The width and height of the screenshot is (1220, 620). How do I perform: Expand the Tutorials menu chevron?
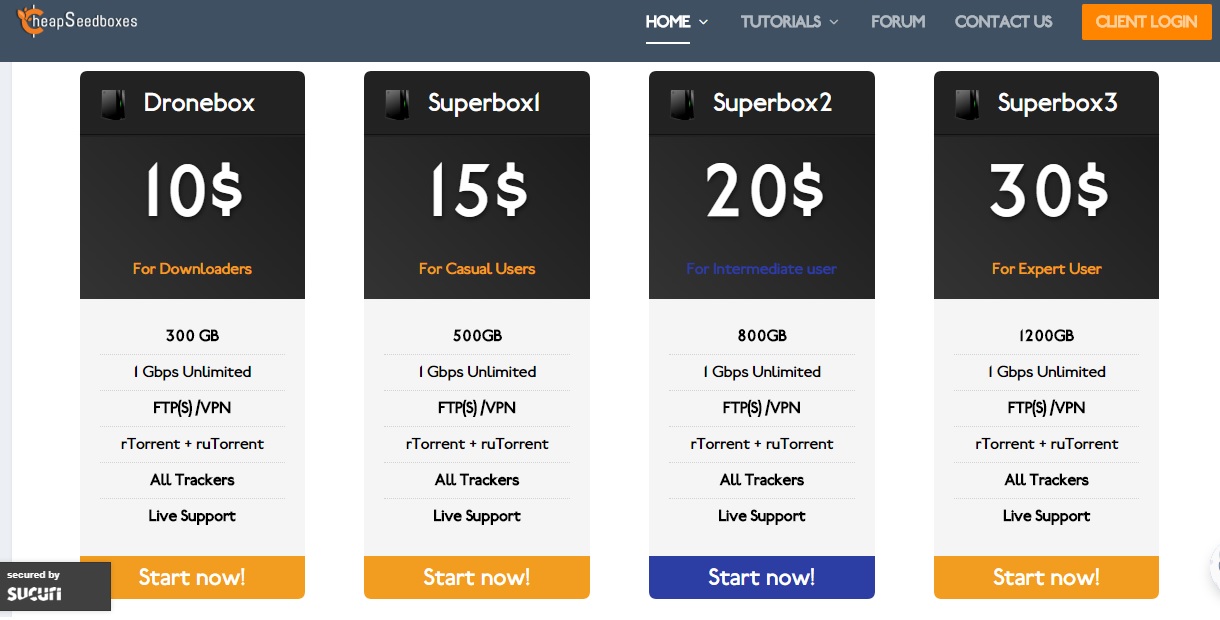click(834, 22)
